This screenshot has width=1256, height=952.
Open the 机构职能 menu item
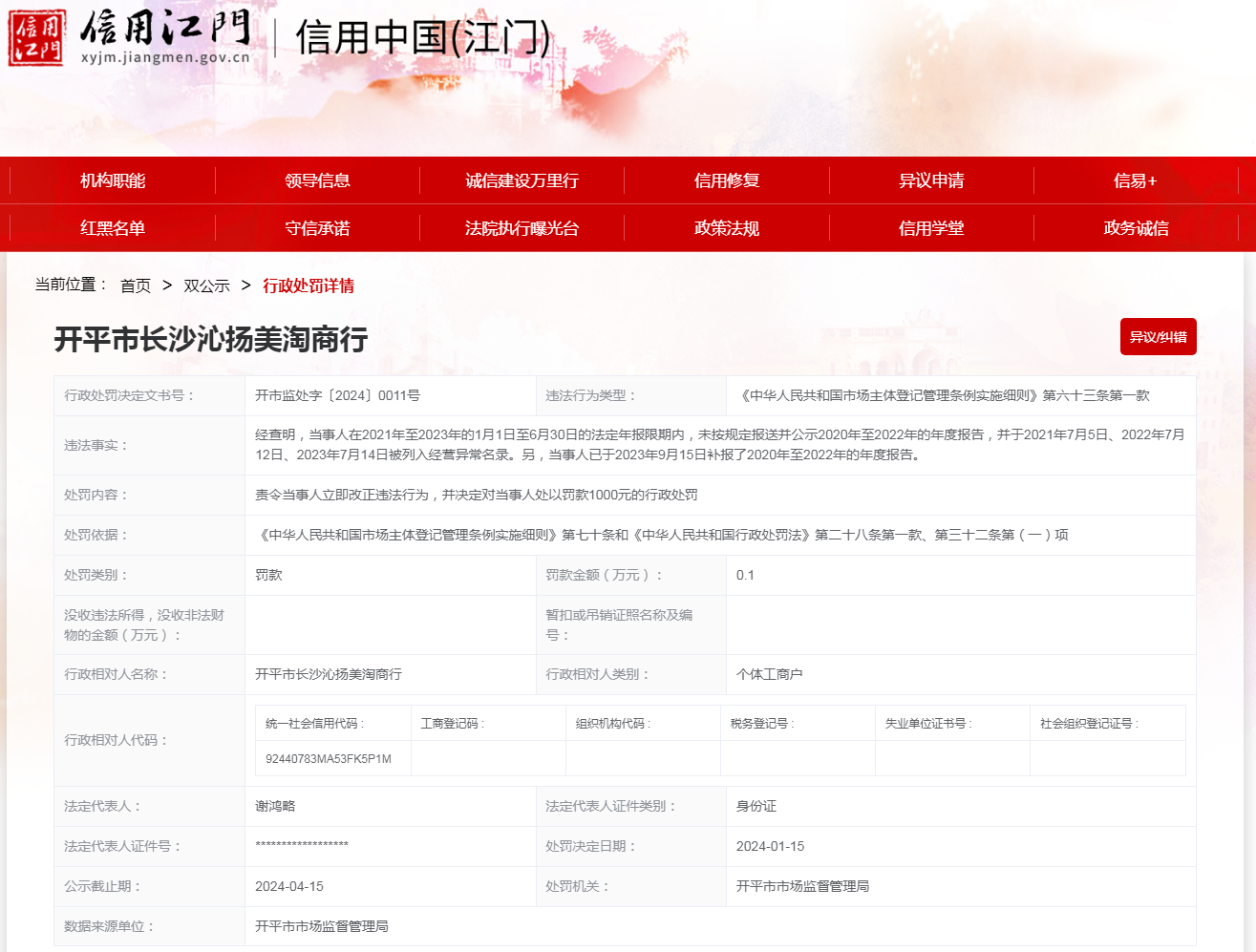(113, 180)
